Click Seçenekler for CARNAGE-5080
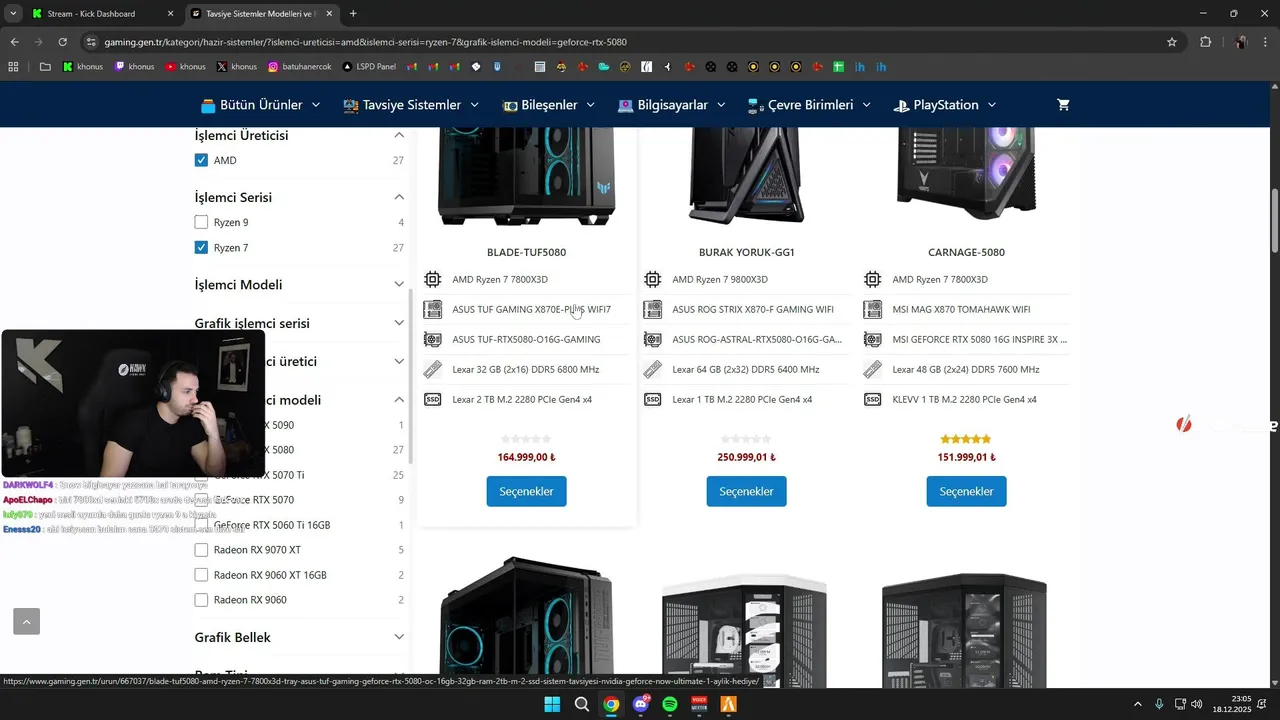 (966, 492)
